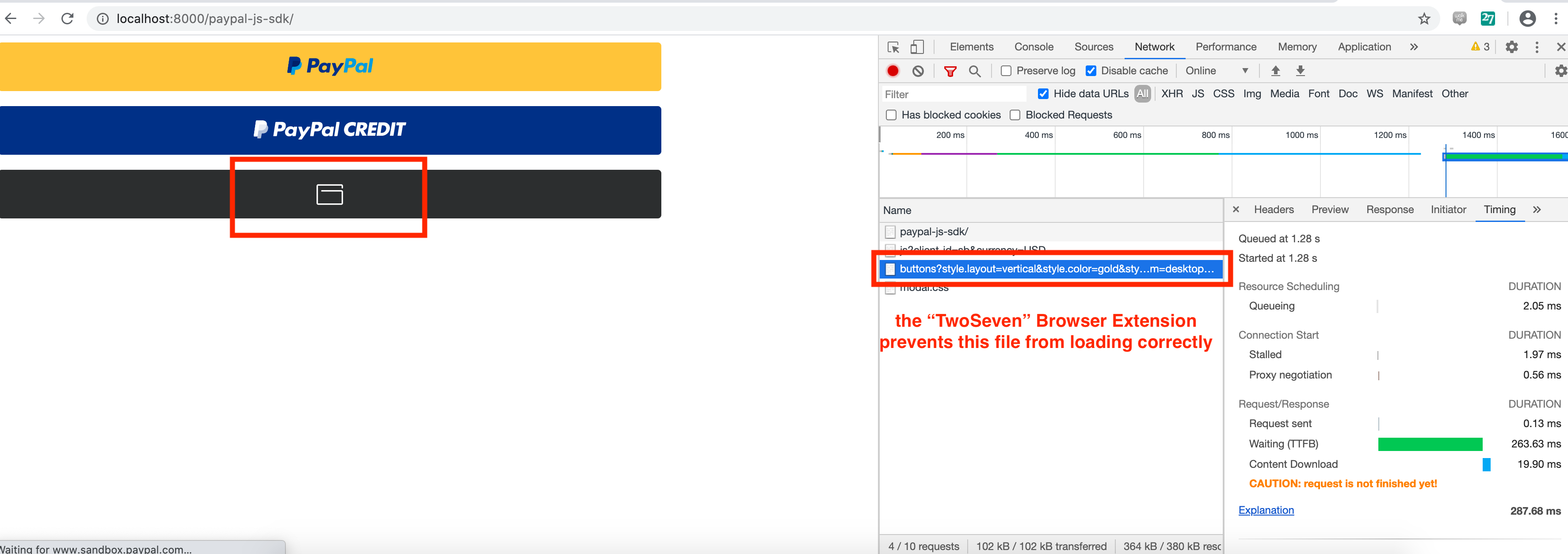The image size is (1568, 554).
Task: Open the Memory tab
Action: tap(1297, 47)
